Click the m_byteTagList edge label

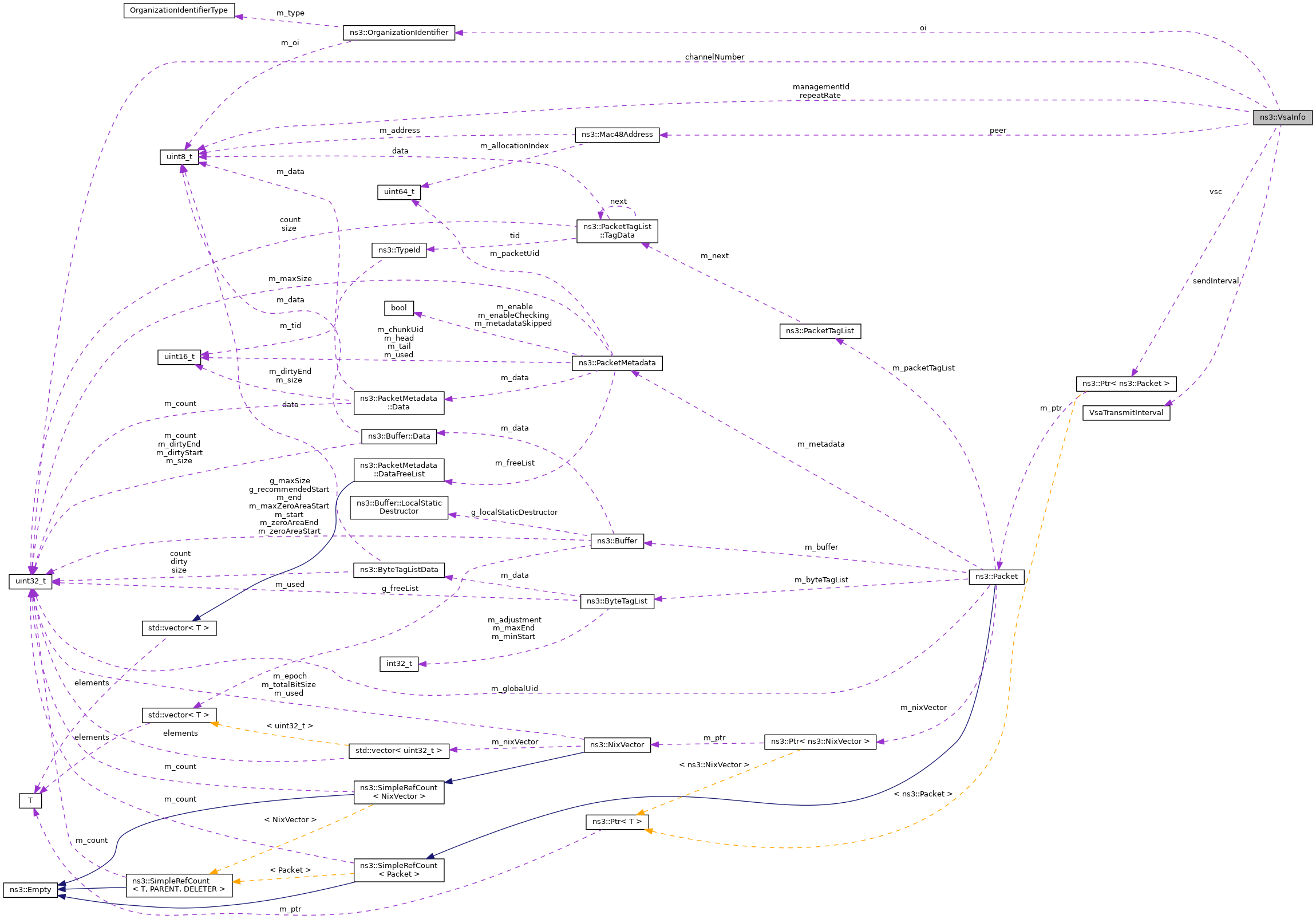click(x=821, y=580)
